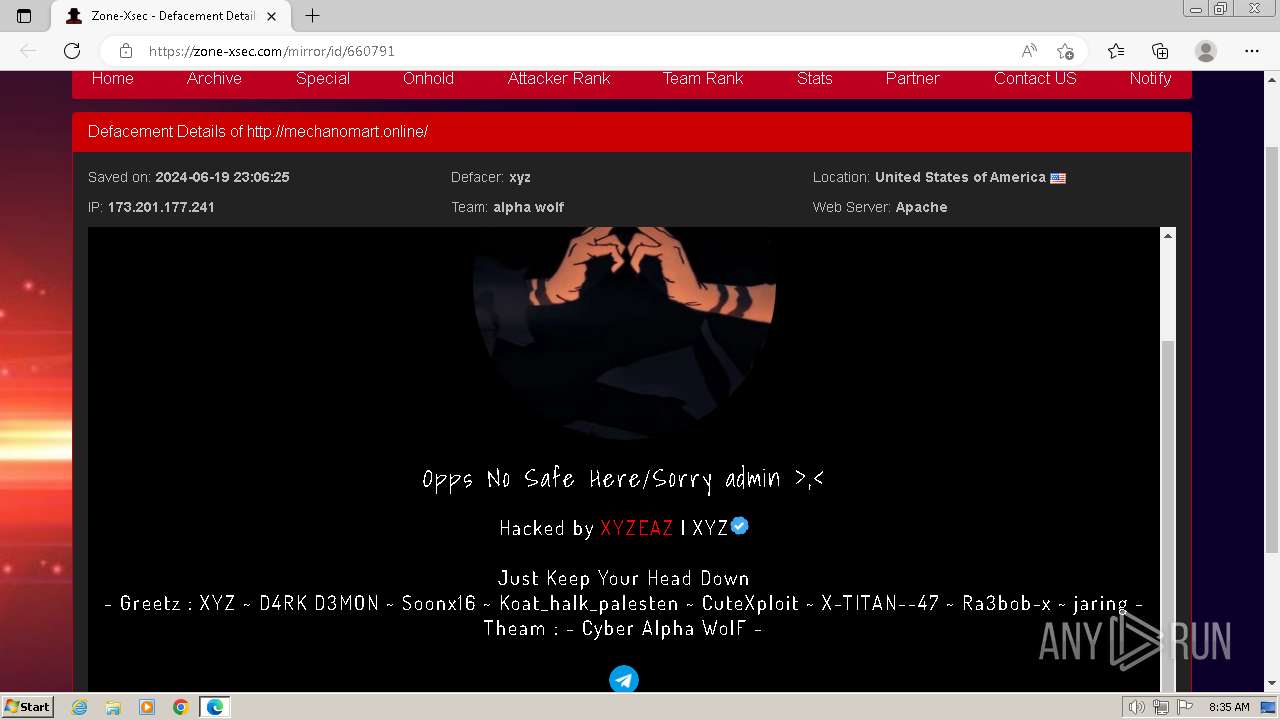Viewport: 1280px width, 720px height.
Task: Click the main page scrollbar thumb
Action: [1272, 348]
